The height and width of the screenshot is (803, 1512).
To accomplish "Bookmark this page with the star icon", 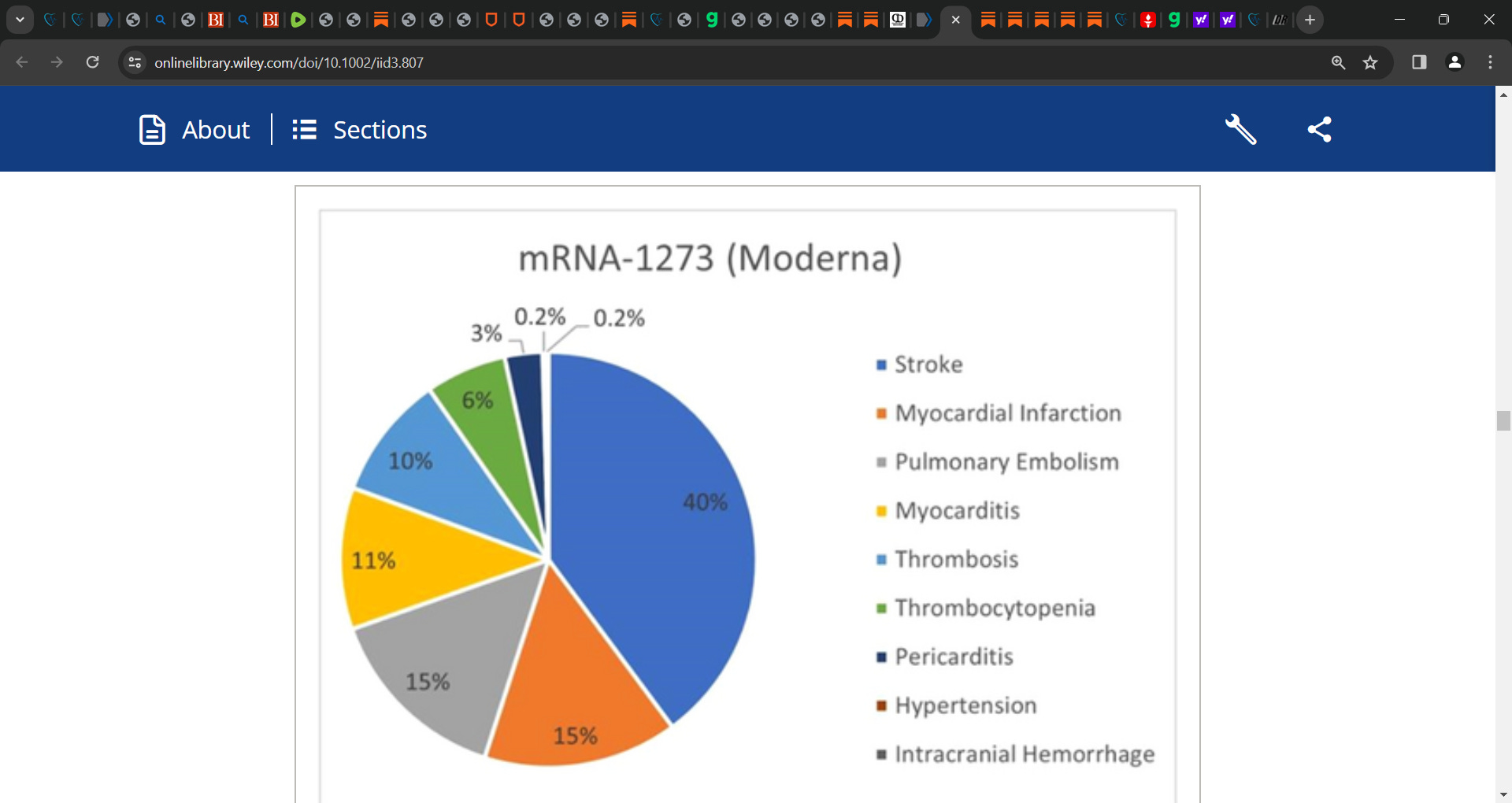I will click(1370, 62).
